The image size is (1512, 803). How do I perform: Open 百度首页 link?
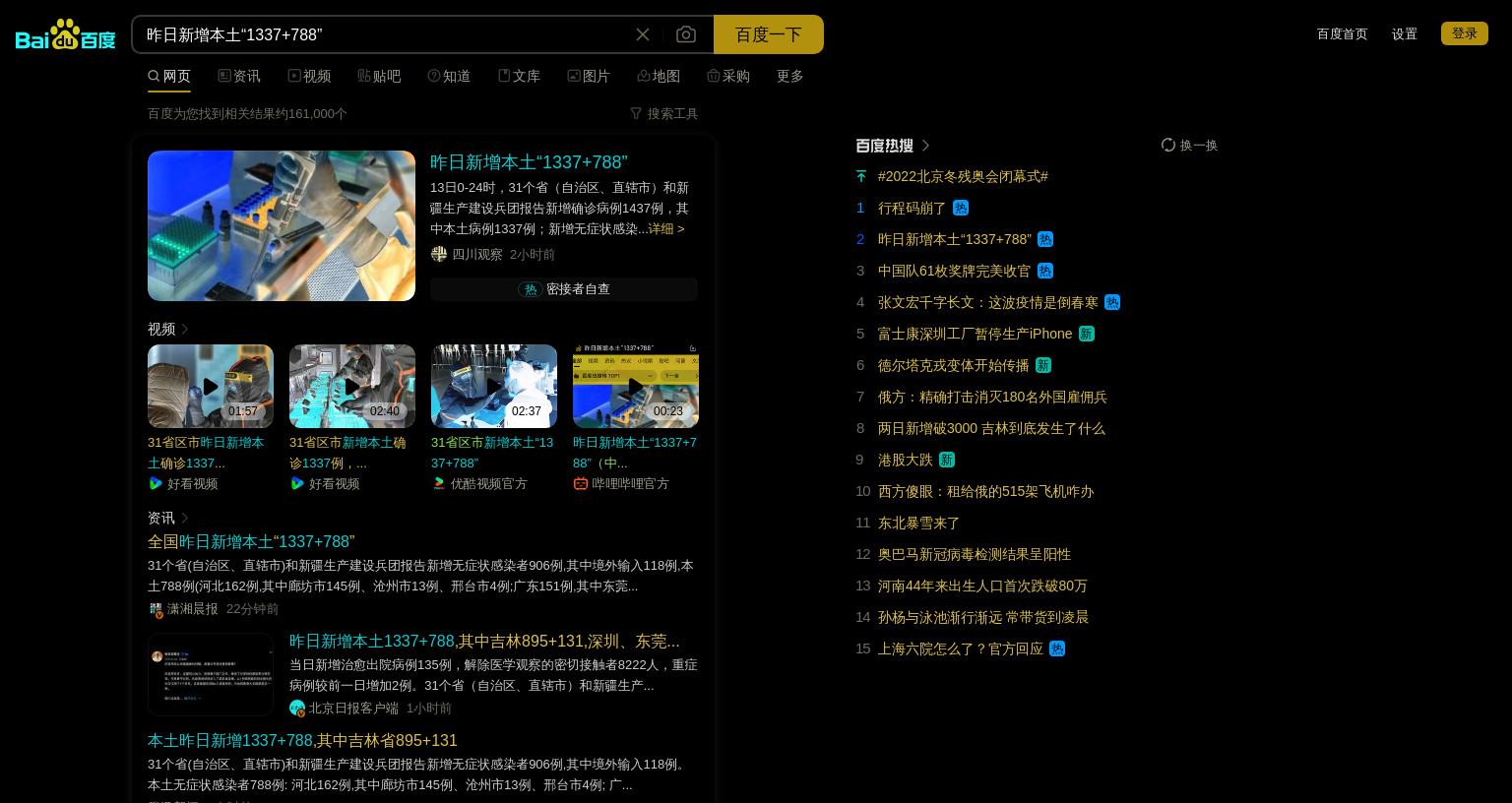pos(1343,33)
